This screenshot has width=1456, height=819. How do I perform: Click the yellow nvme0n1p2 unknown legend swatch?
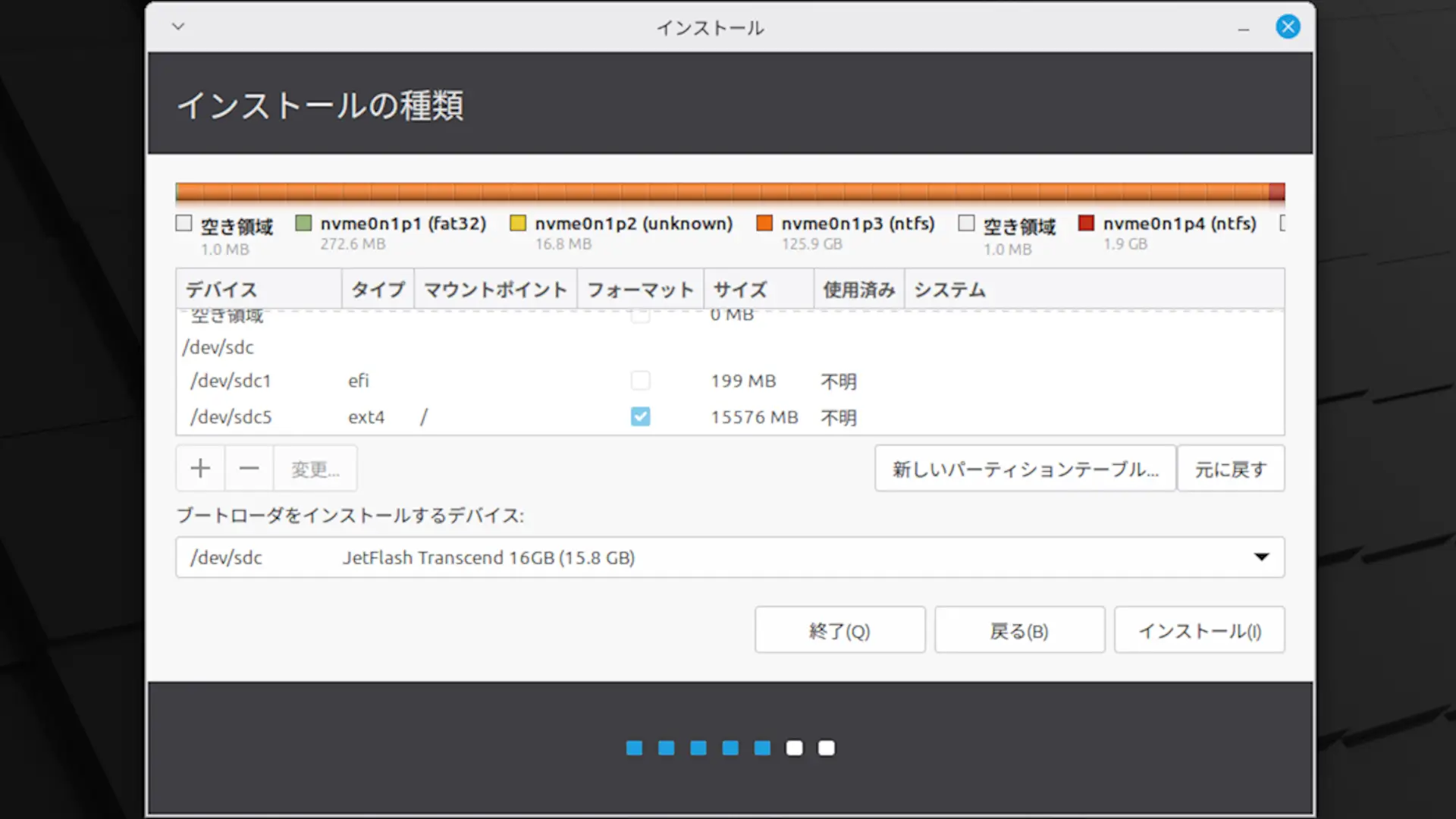point(518,223)
